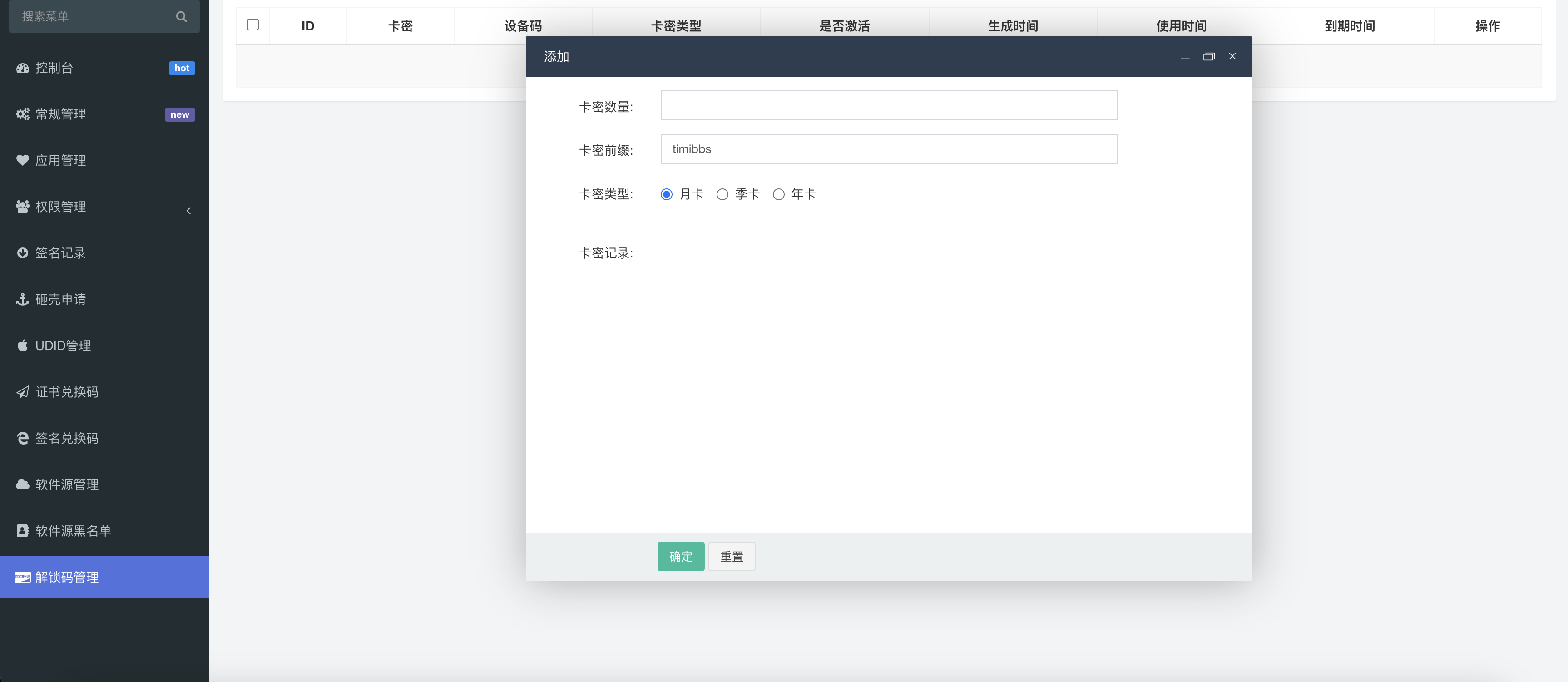Click the 证书兑换码 paper-plane icon

(23, 392)
